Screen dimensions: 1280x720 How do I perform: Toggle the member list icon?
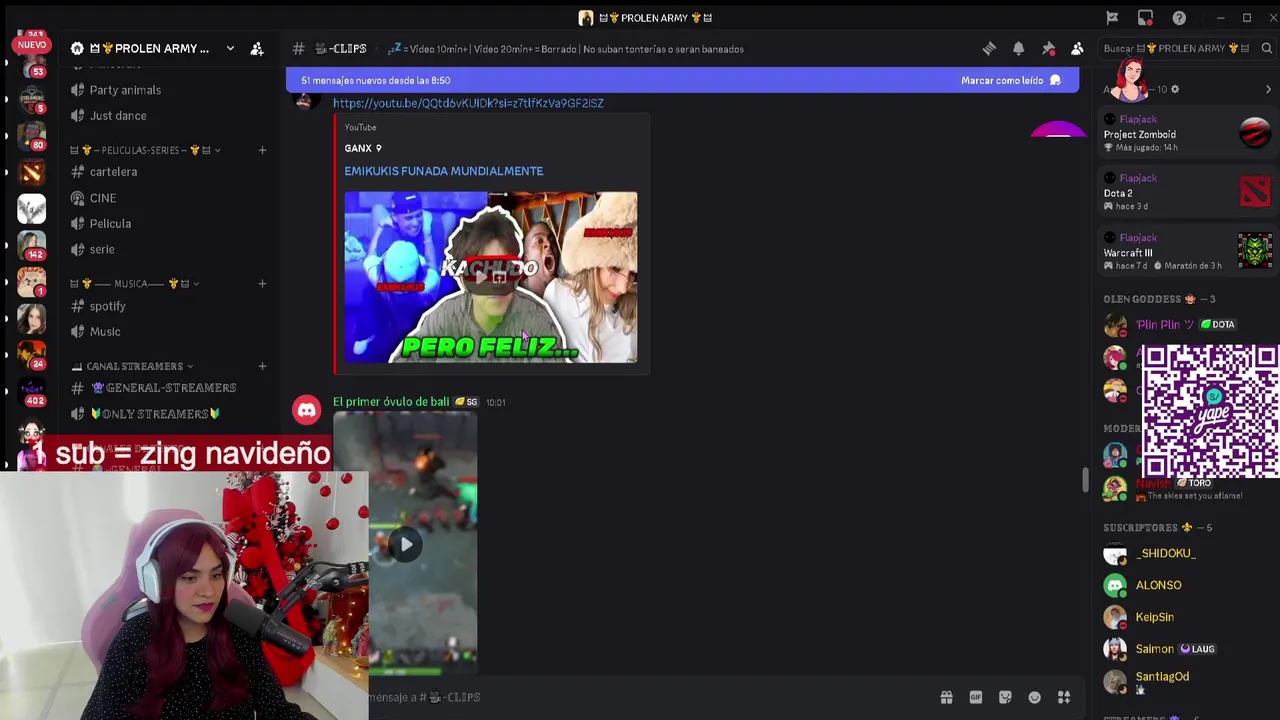click(x=1077, y=48)
